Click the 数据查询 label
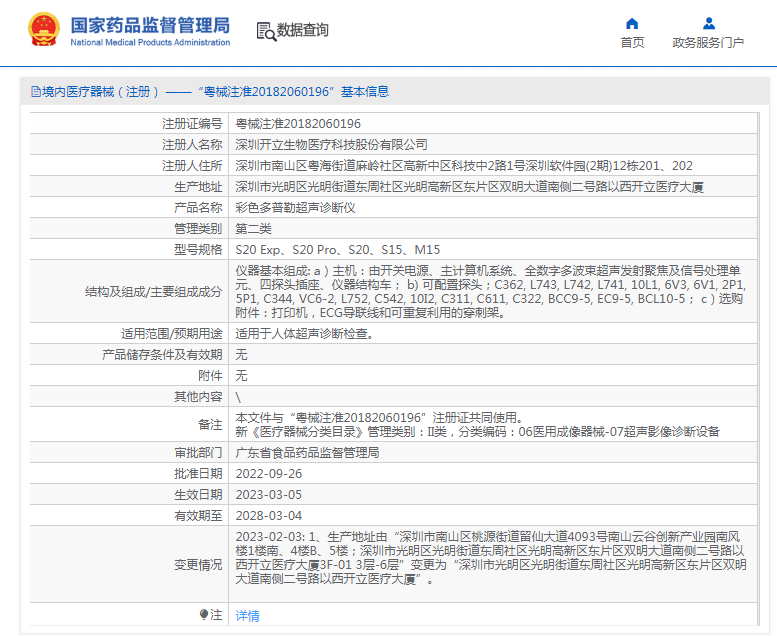The image size is (777, 636). (x=302, y=30)
